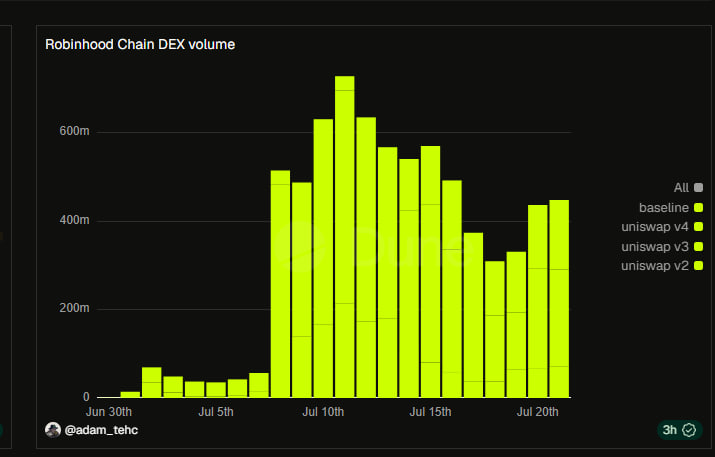Click the Jul 20th x-axis label
This screenshot has height=457, width=715.
point(537,412)
